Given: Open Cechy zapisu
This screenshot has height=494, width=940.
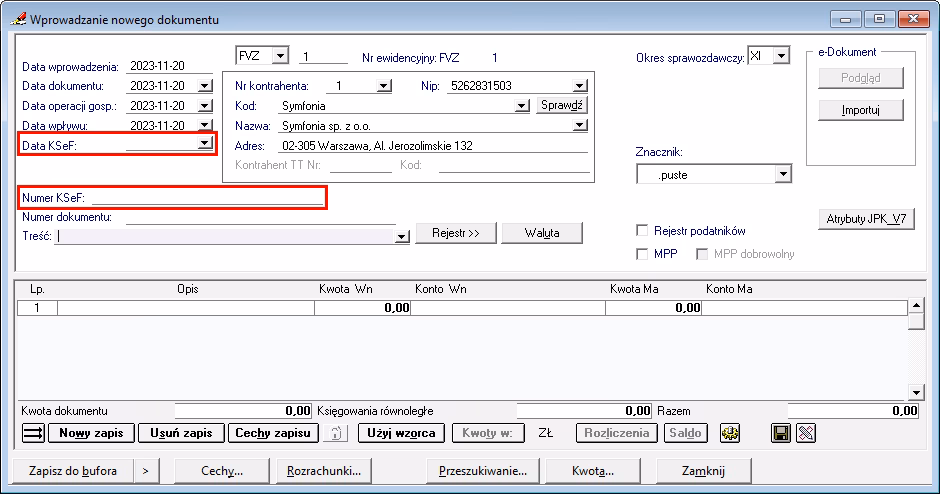Looking at the screenshot, I should coord(273,433).
